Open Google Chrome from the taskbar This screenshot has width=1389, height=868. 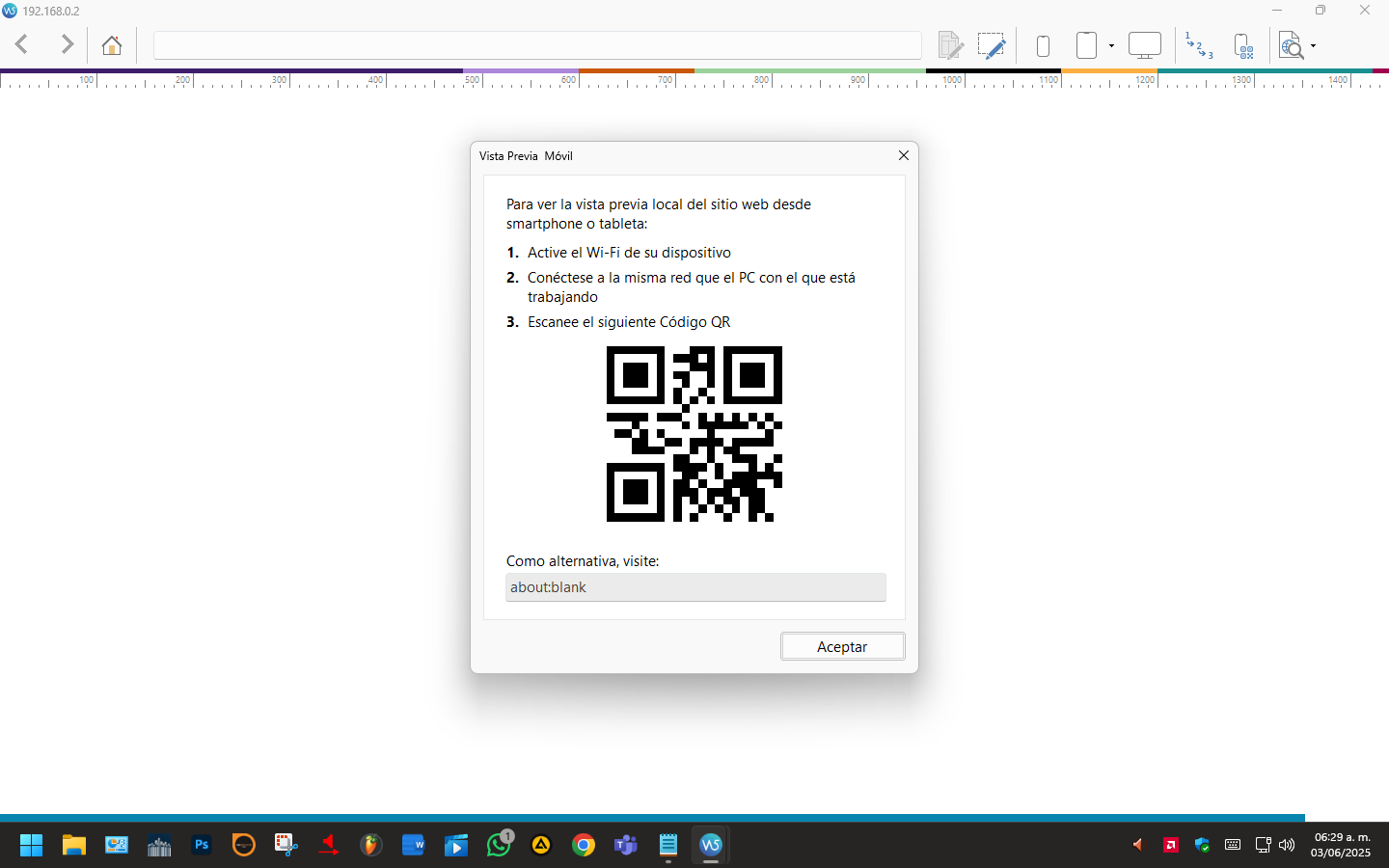tap(584, 845)
